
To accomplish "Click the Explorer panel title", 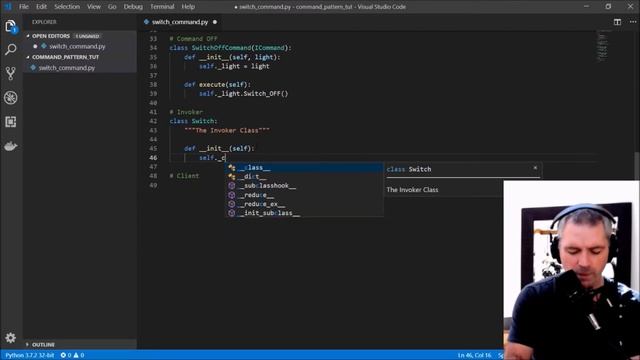I will (44, 22).
